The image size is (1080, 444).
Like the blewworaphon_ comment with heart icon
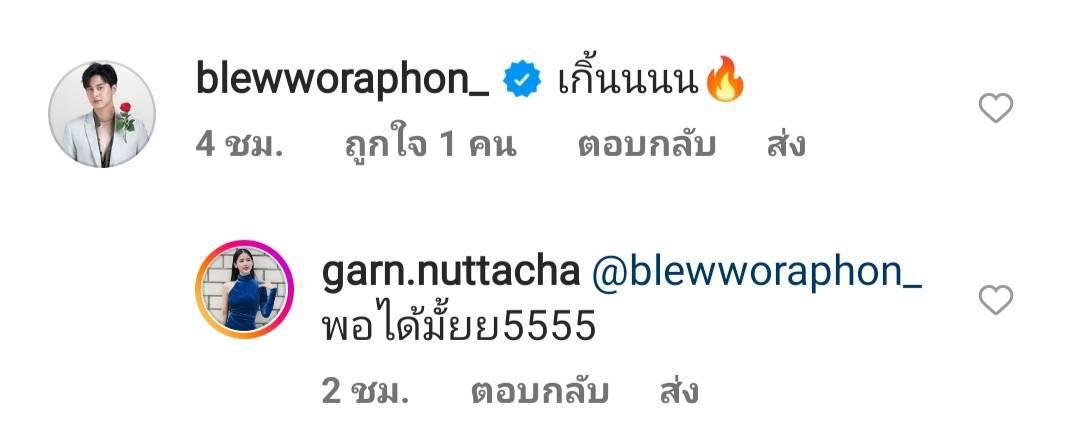tap(995, 108)
